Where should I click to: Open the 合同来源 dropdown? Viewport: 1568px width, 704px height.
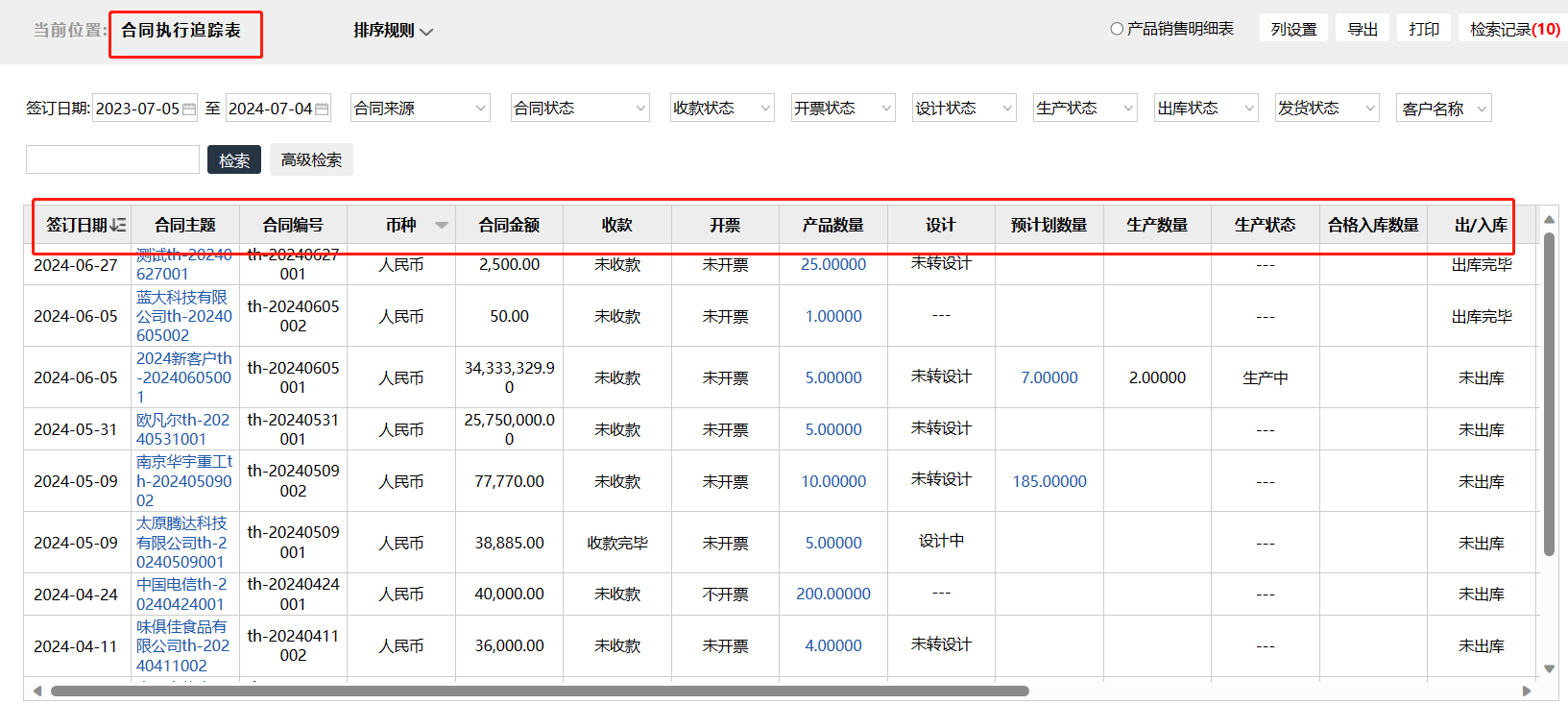pyautogui.click(x=421, y=109)
